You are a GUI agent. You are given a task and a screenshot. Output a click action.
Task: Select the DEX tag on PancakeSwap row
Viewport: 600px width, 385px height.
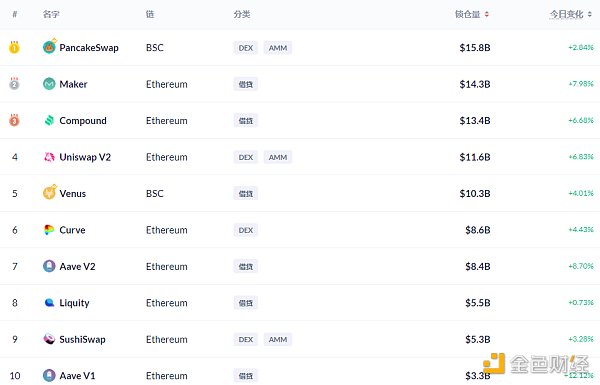coord(246,48)
